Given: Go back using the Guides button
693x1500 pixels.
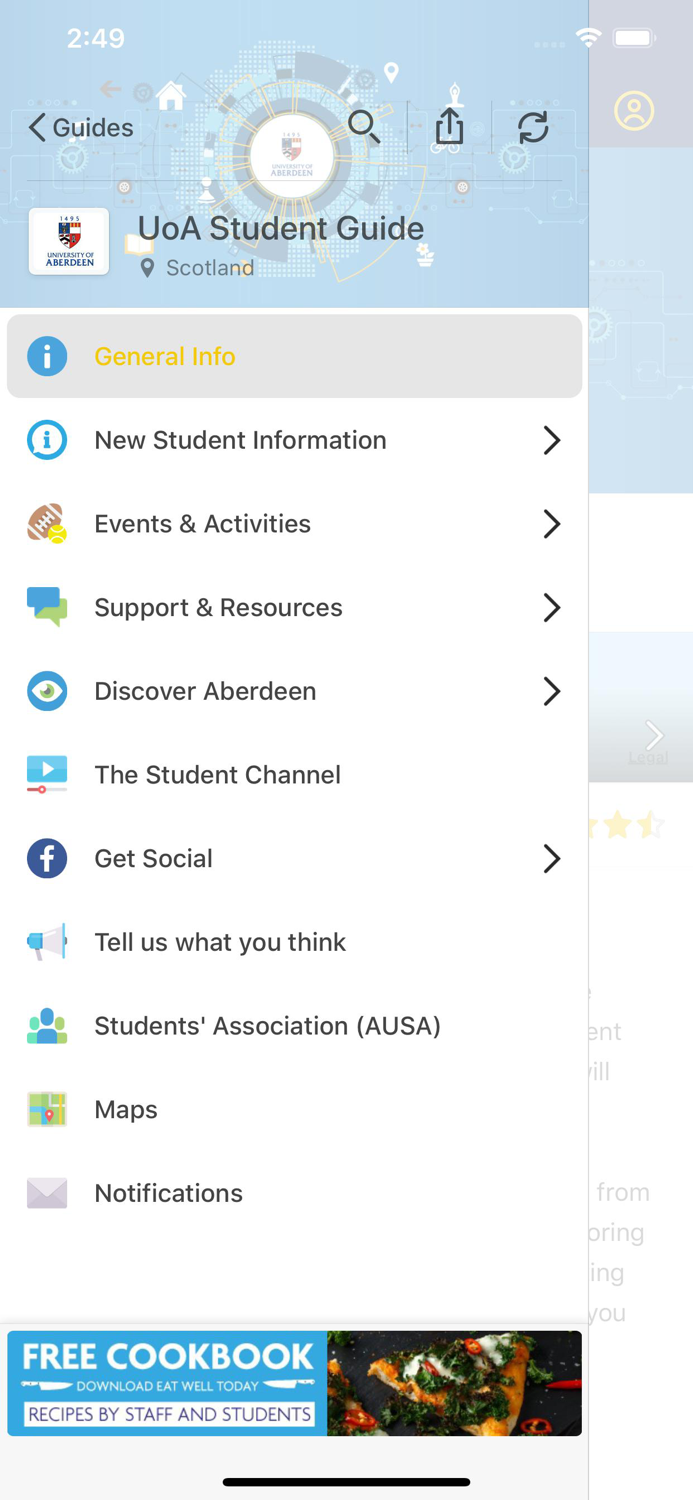Looking at the screenshot, I should coord(80,127).
